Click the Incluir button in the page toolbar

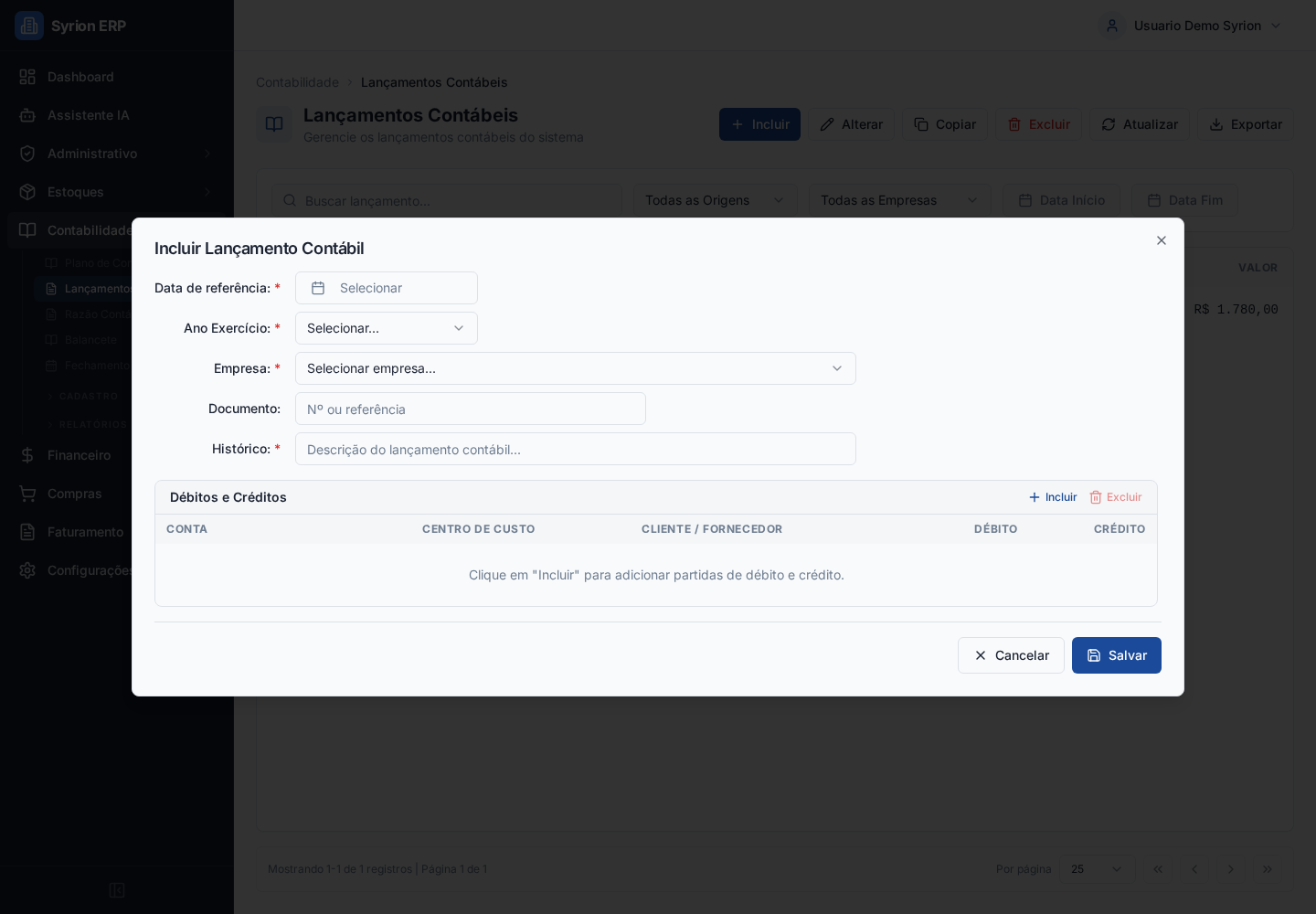point(759,124)
